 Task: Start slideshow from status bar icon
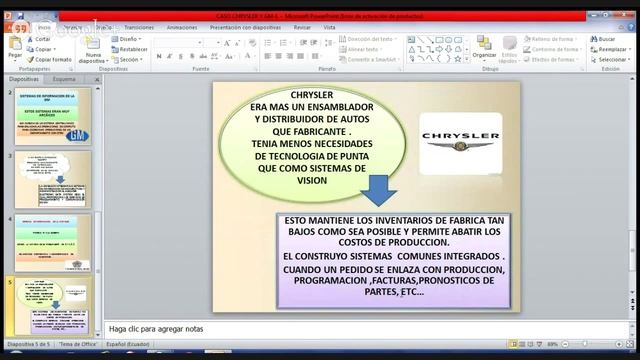point(540,344)
